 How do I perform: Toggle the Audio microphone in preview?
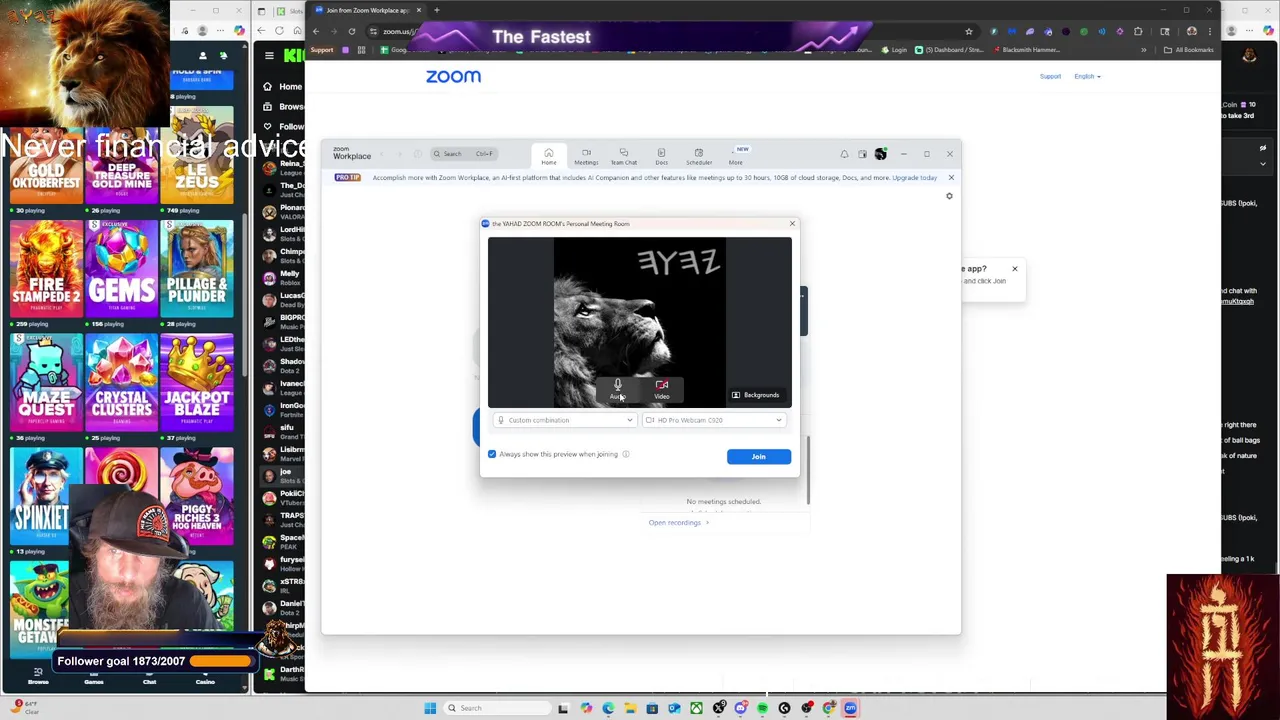pyautogui.click(x=617, y=389)
